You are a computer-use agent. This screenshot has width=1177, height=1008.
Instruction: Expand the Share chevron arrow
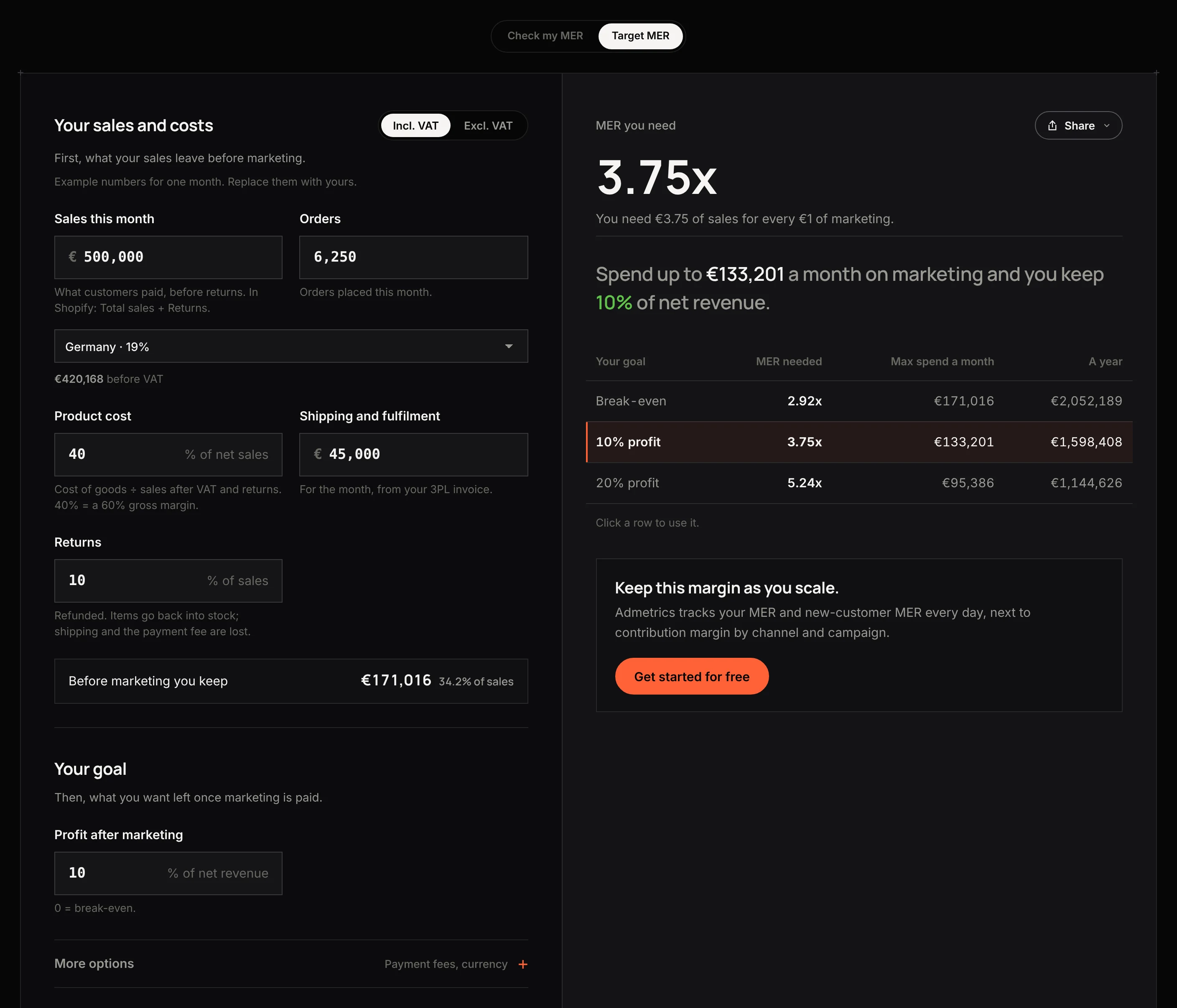[x=1106, y=125]
